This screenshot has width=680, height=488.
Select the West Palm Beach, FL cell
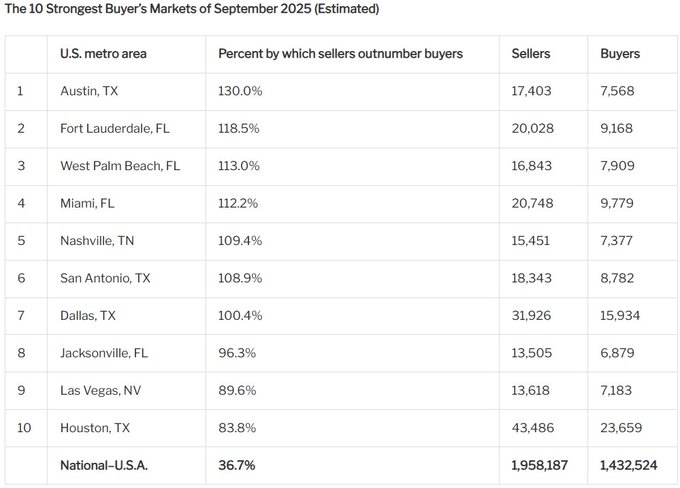point(120,166)
